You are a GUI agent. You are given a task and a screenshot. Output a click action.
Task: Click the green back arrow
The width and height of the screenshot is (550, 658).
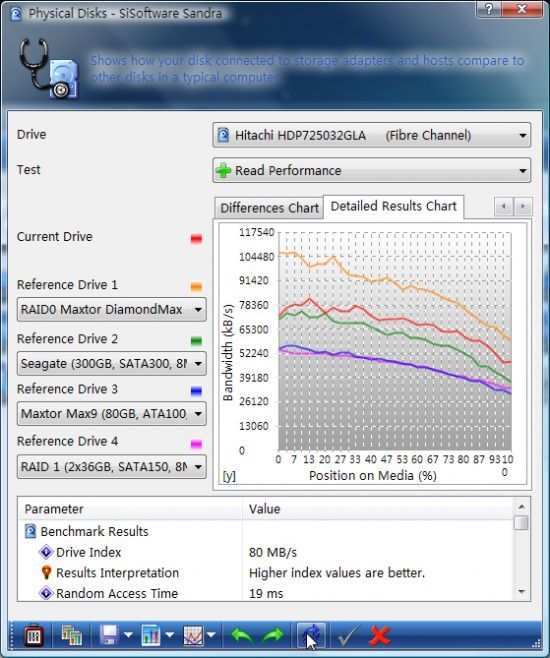(242, 636)
